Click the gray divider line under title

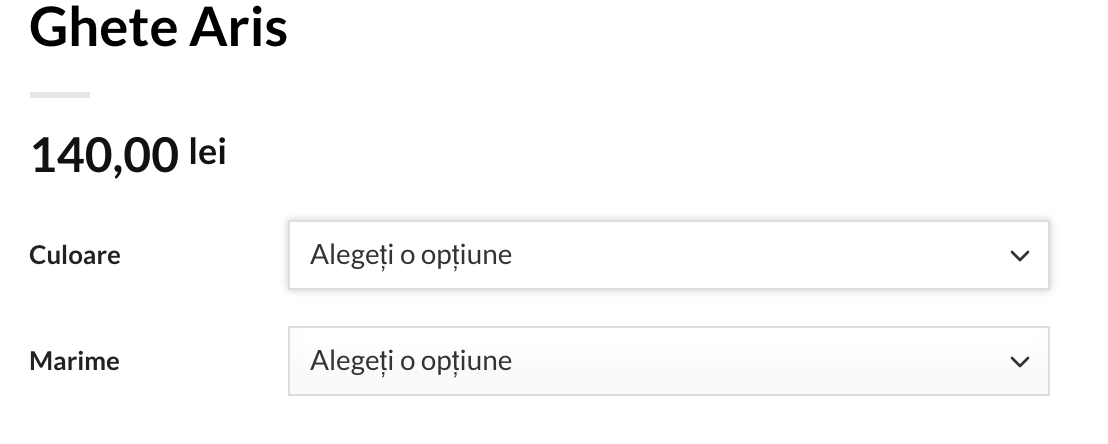pos(60,95)
